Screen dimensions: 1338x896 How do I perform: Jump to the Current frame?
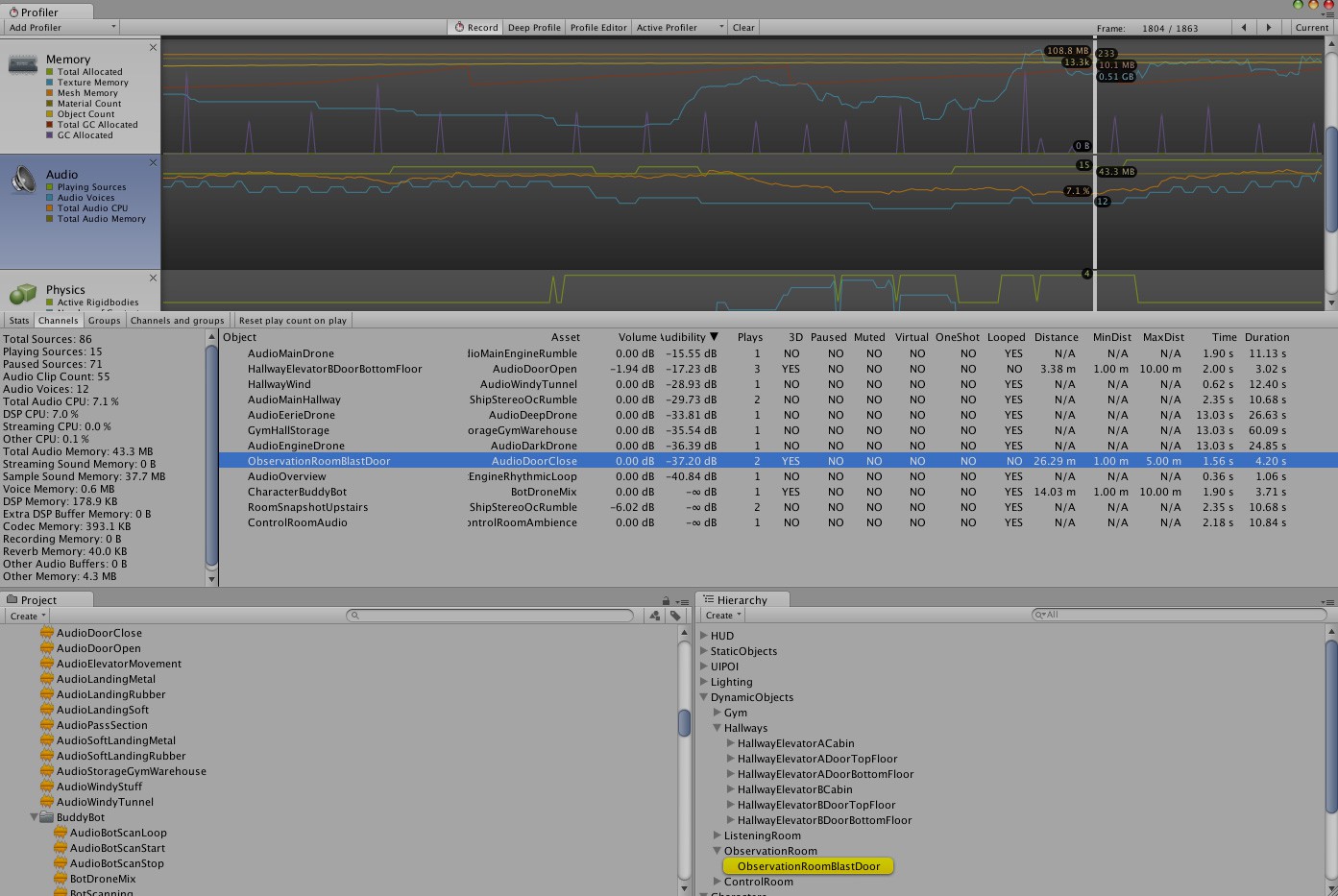point(1311,28)
